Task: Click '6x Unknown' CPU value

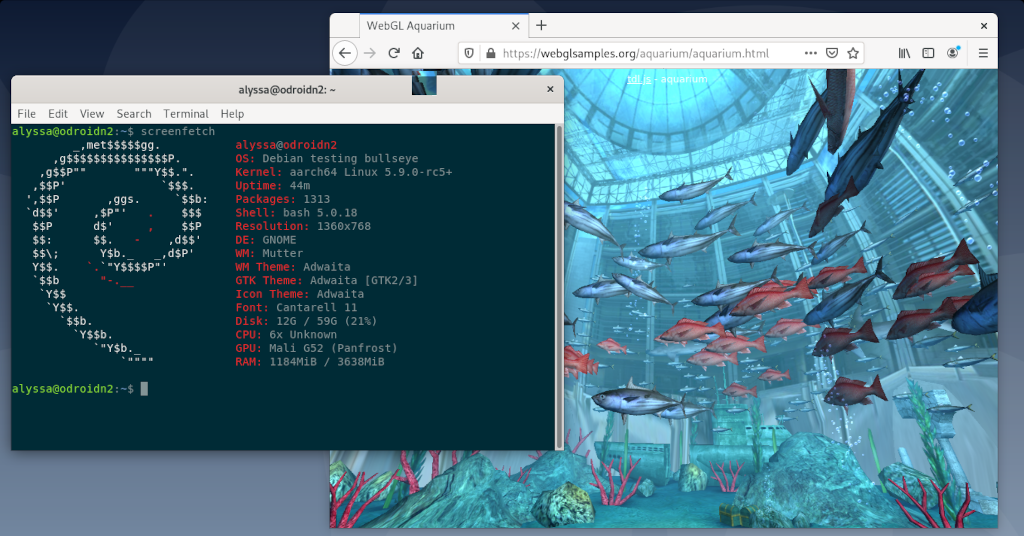Action: [x=303, y=335]
